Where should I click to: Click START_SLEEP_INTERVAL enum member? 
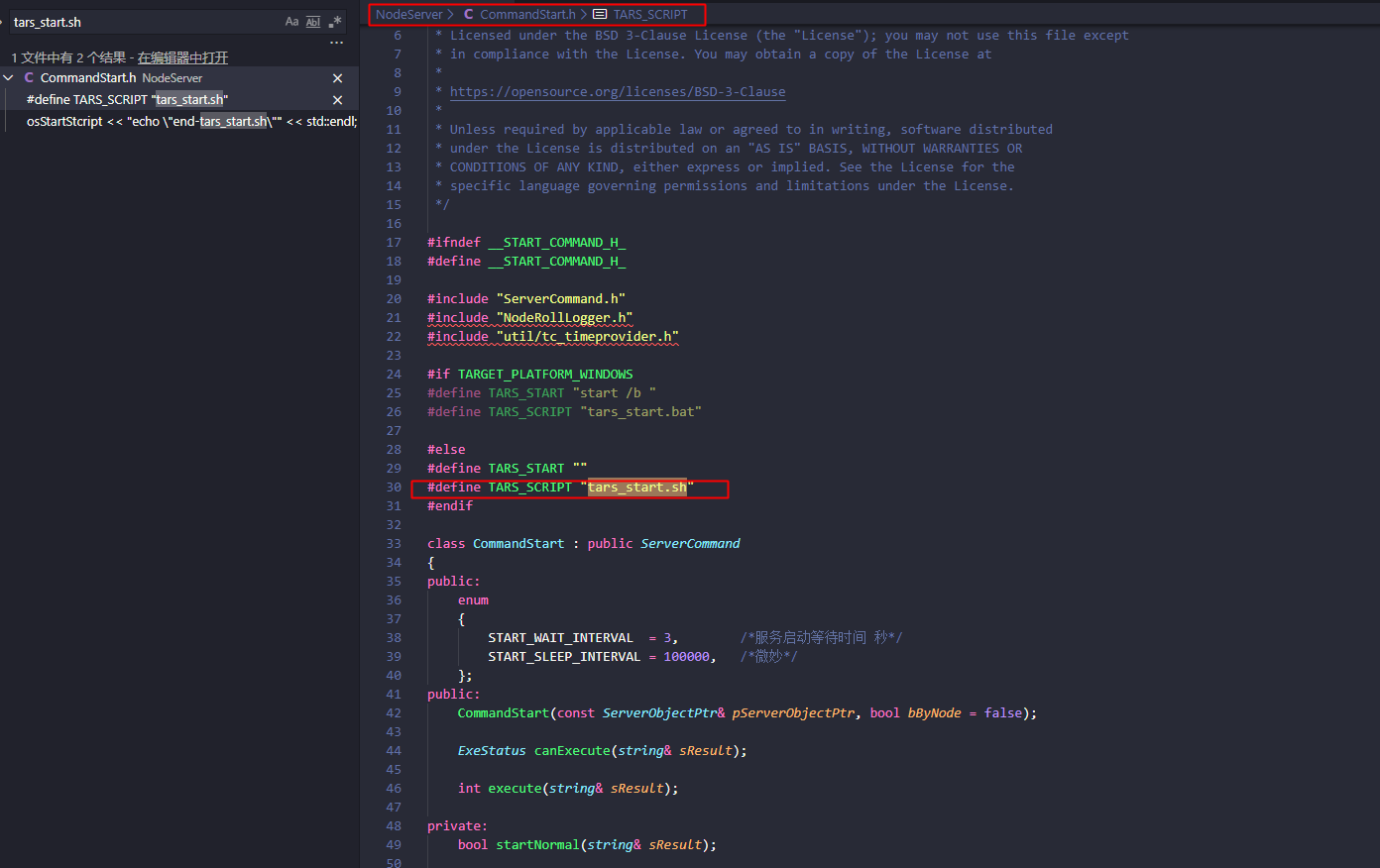[564, 657]
